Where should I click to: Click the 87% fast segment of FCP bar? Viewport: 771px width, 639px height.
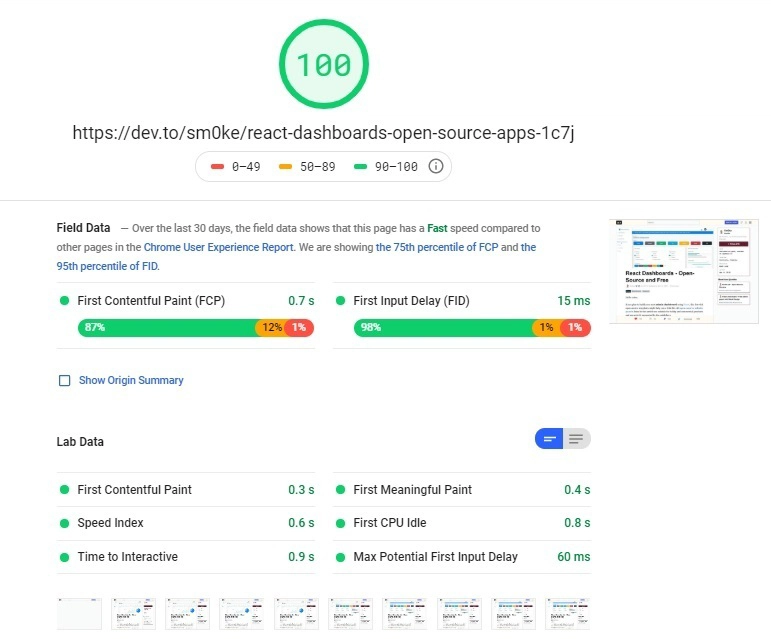tap(167, 328)
